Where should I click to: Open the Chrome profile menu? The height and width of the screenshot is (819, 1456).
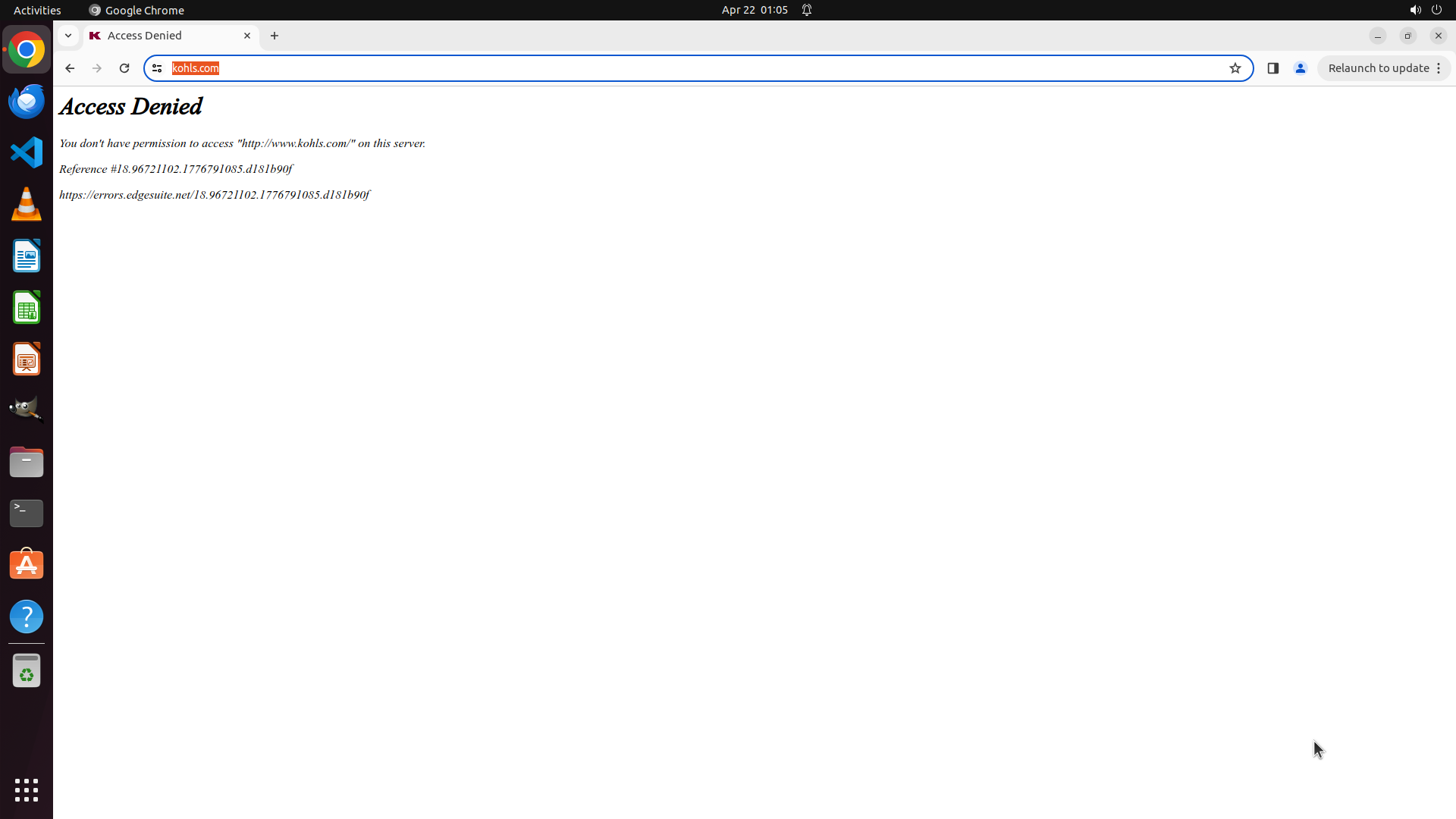[1301, 68]
